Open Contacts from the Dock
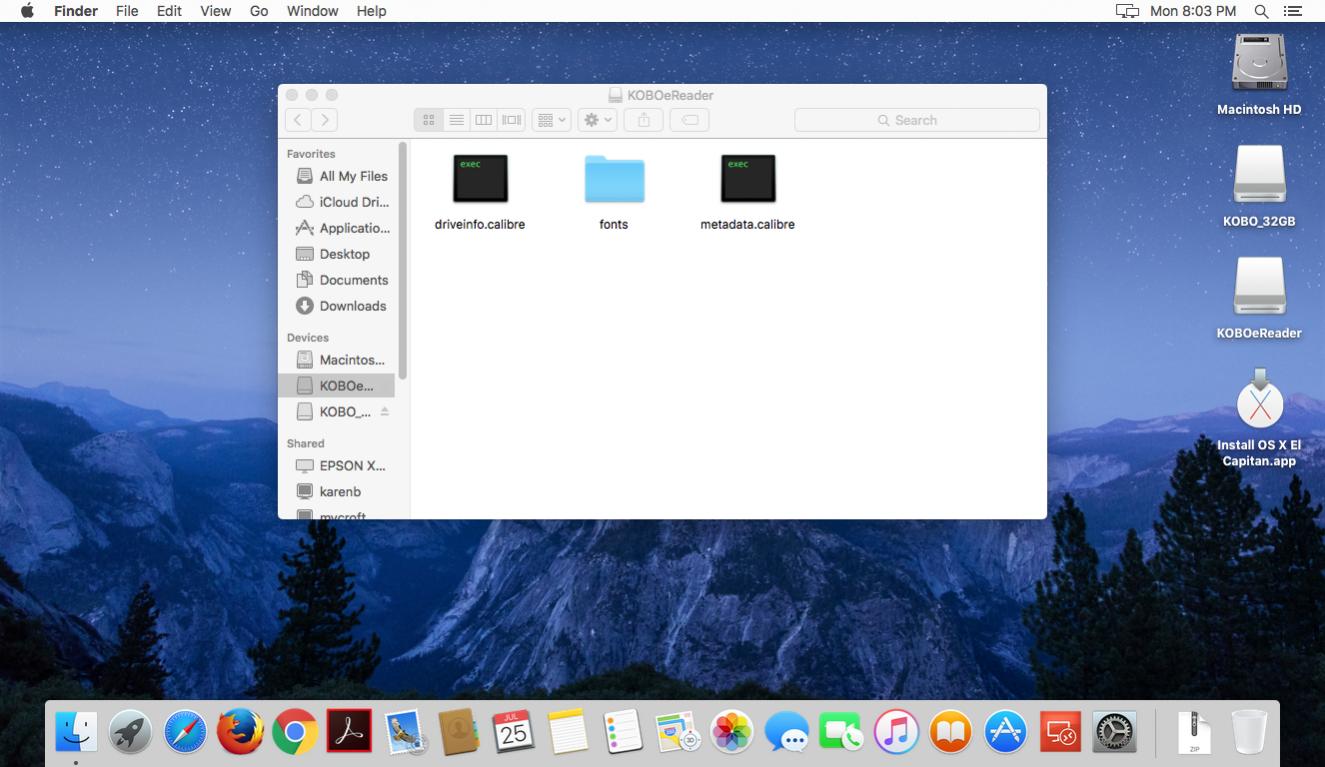 [x=458, y=733]
